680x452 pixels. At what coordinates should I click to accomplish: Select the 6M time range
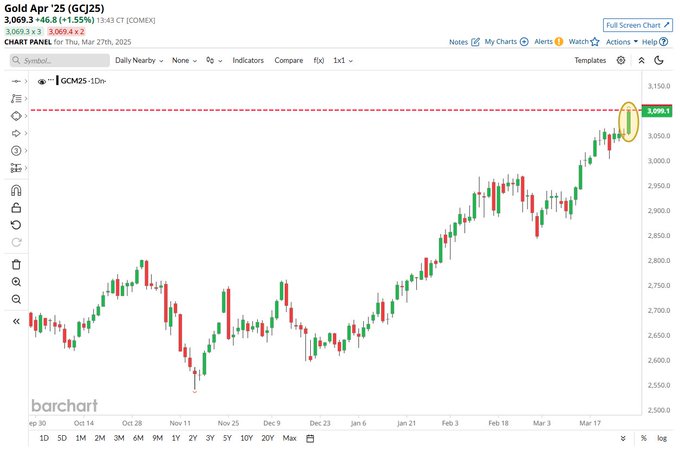[x=138, y=438]
